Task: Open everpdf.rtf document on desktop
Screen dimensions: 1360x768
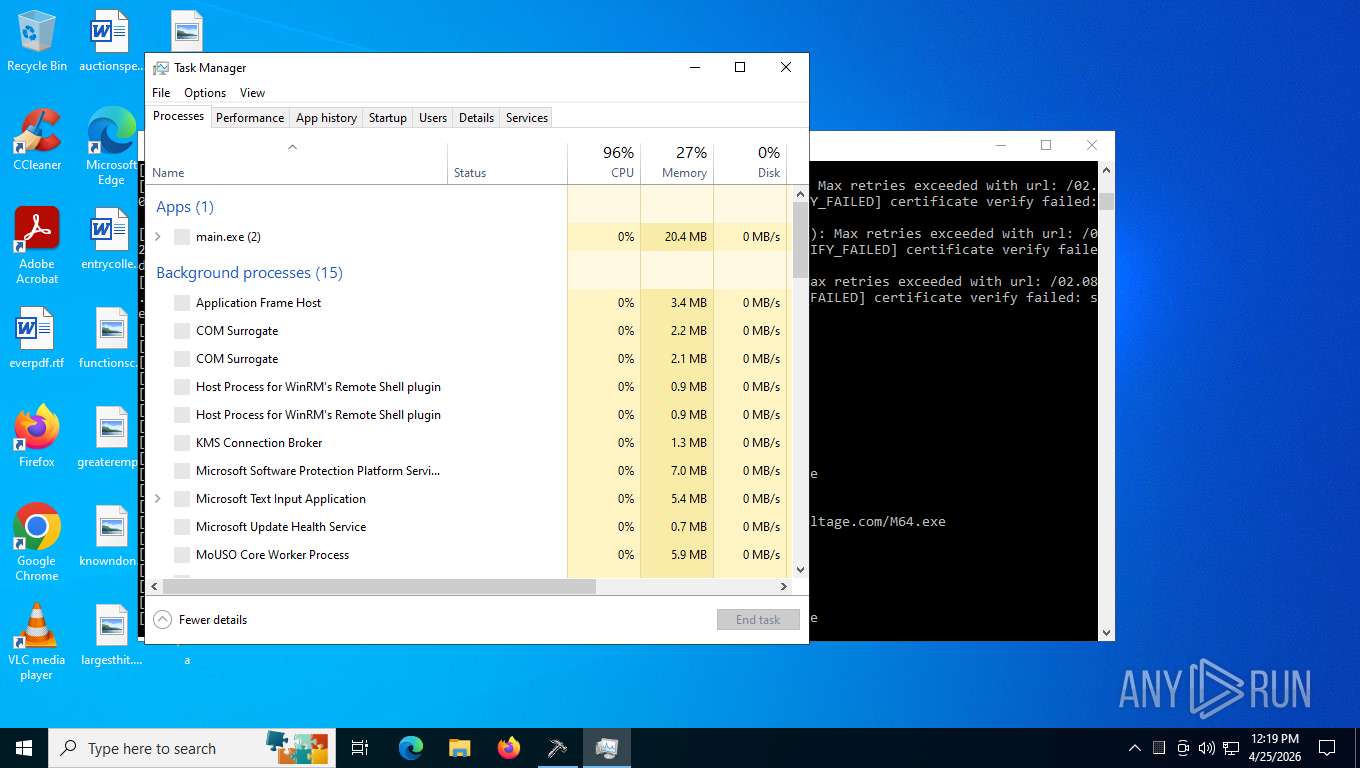Action: click(x=37, y=338)
